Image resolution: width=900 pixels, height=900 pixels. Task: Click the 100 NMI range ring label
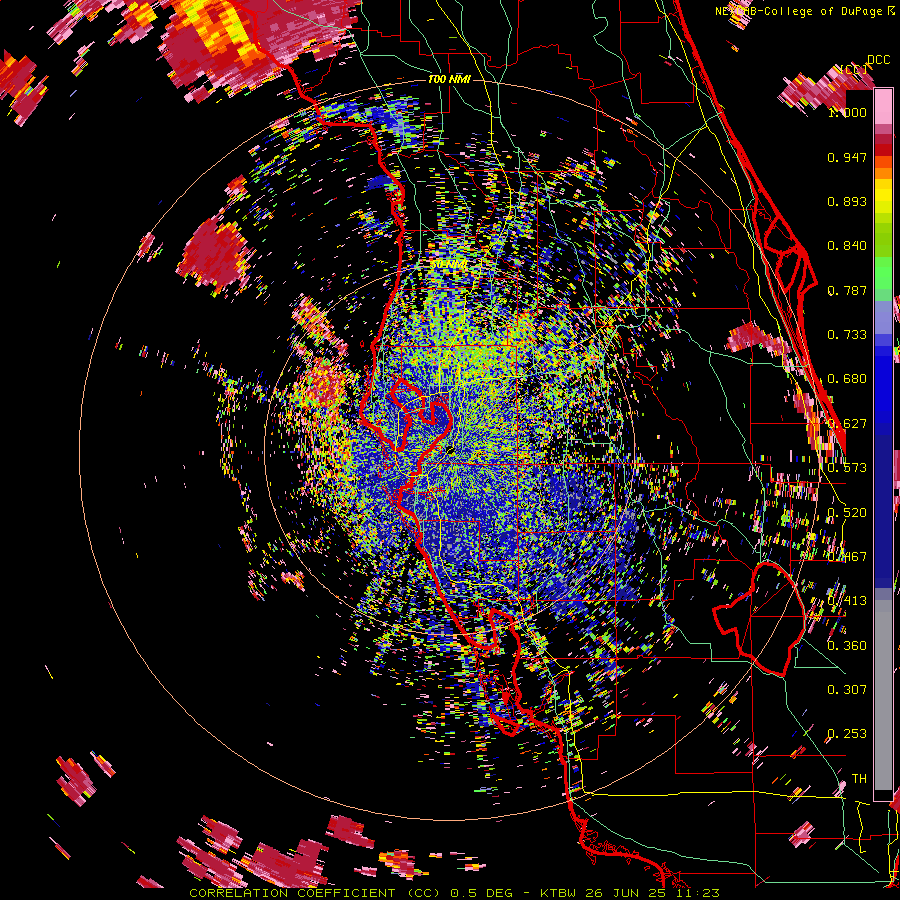coord(449,79)
